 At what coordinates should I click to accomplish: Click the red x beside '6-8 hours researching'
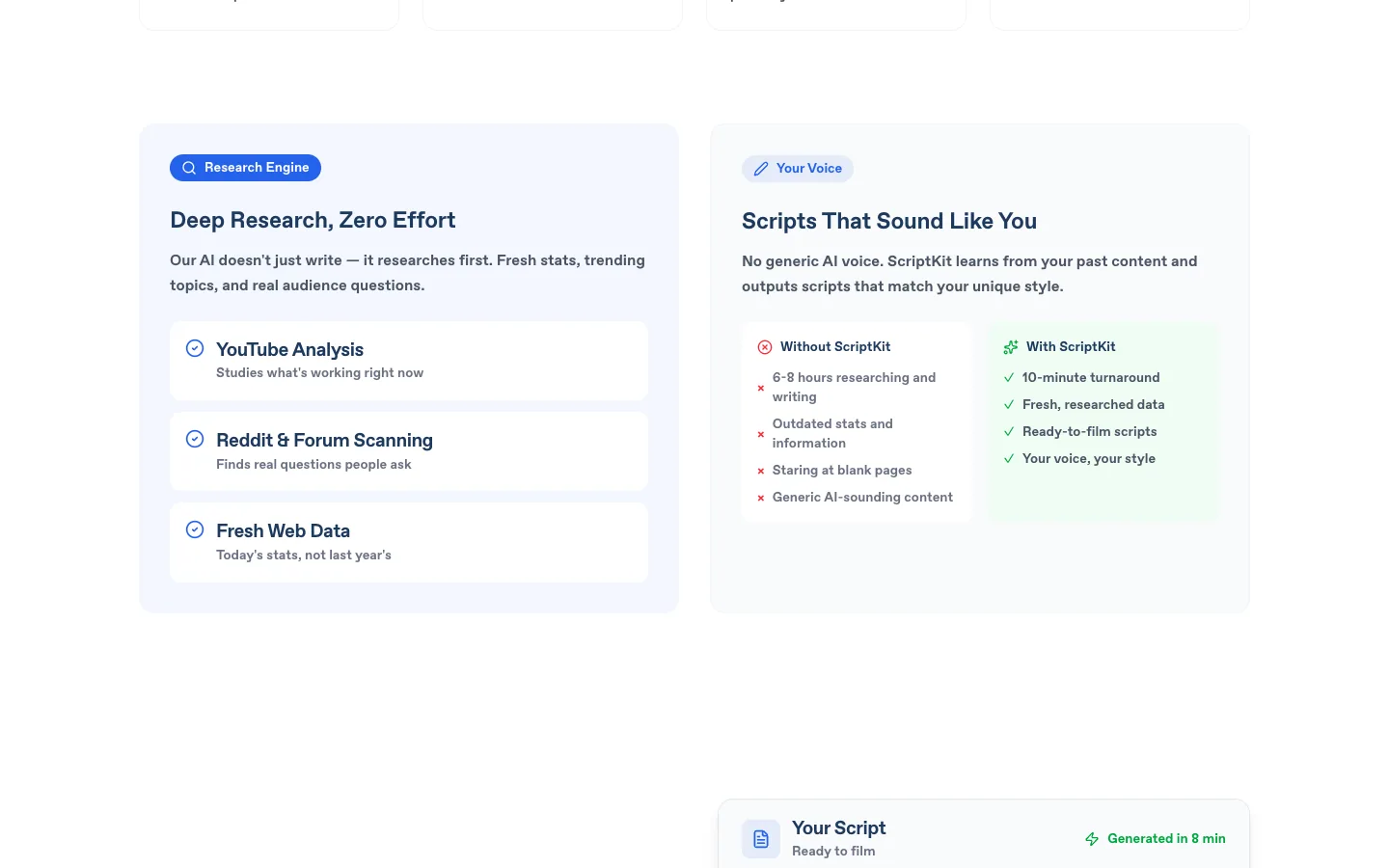pyautogui.click(x=761, y=388)
